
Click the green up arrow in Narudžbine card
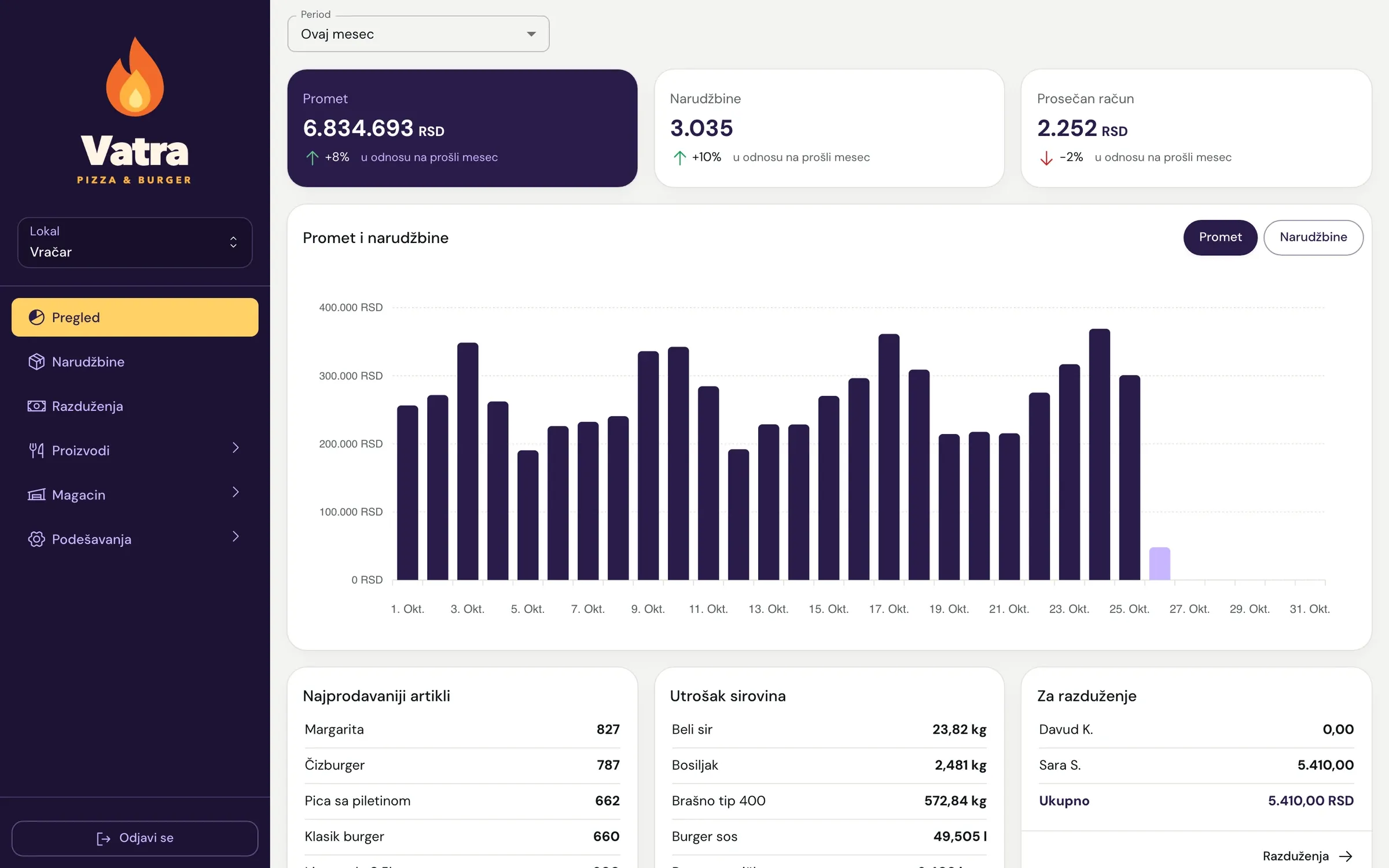679,157
